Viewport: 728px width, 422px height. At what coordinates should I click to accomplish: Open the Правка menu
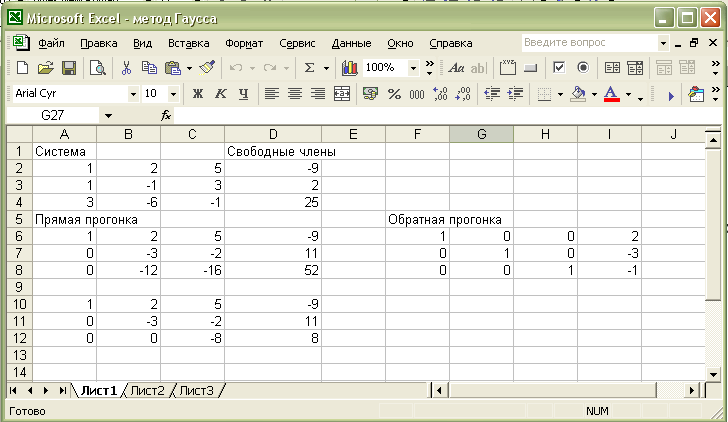98,43
